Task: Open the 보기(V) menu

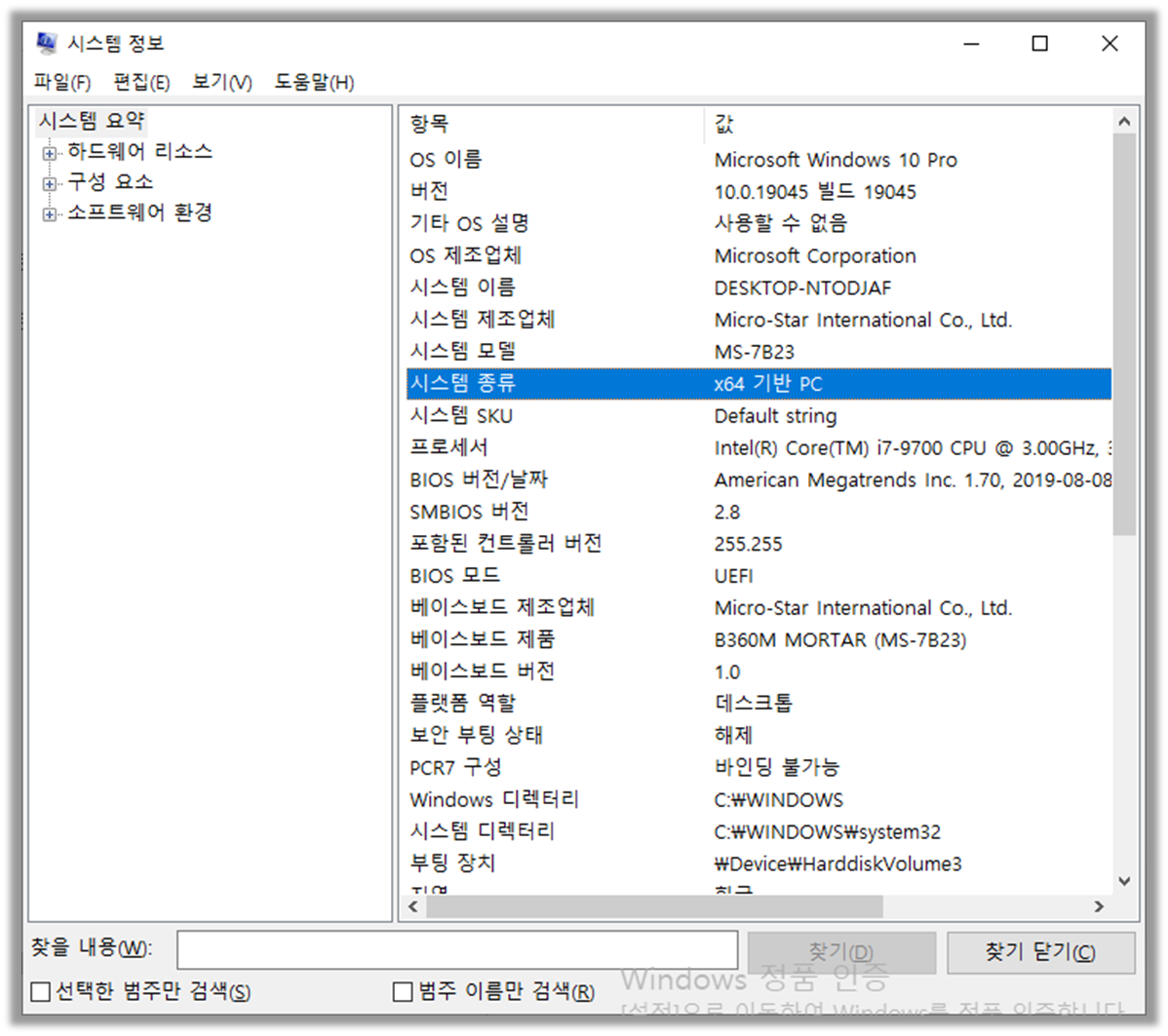Action: pyautogui.click(x=222, y=82)
